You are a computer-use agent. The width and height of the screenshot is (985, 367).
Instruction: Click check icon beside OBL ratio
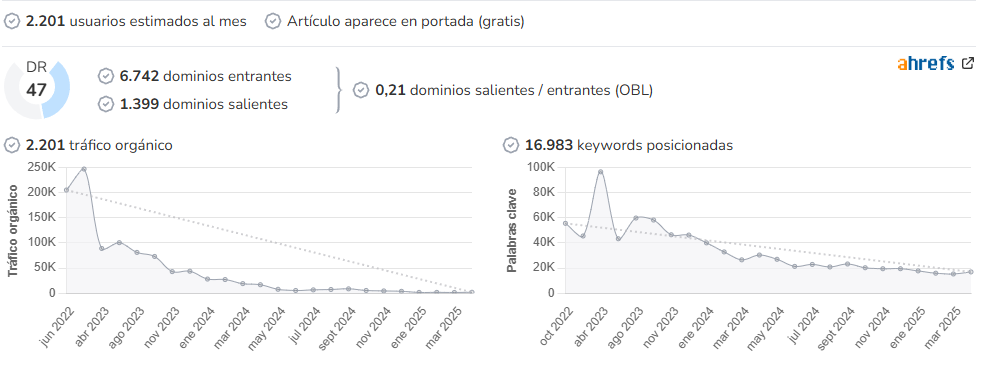point(361,90)
